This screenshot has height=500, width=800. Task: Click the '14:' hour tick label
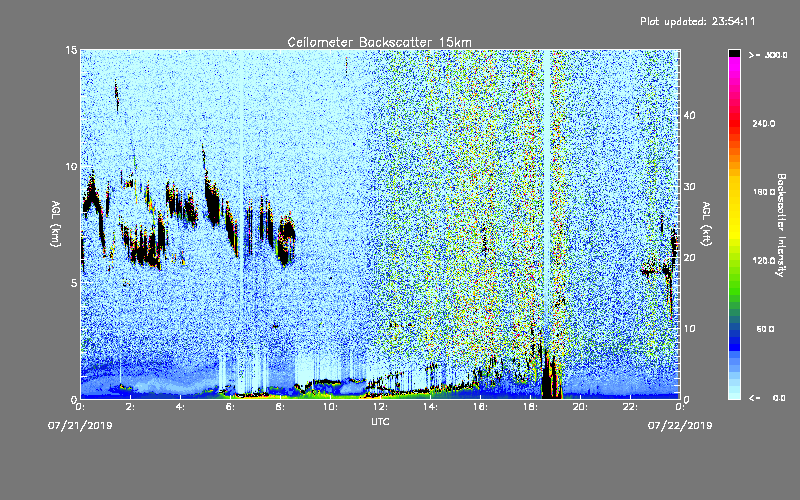click(430, 407)
